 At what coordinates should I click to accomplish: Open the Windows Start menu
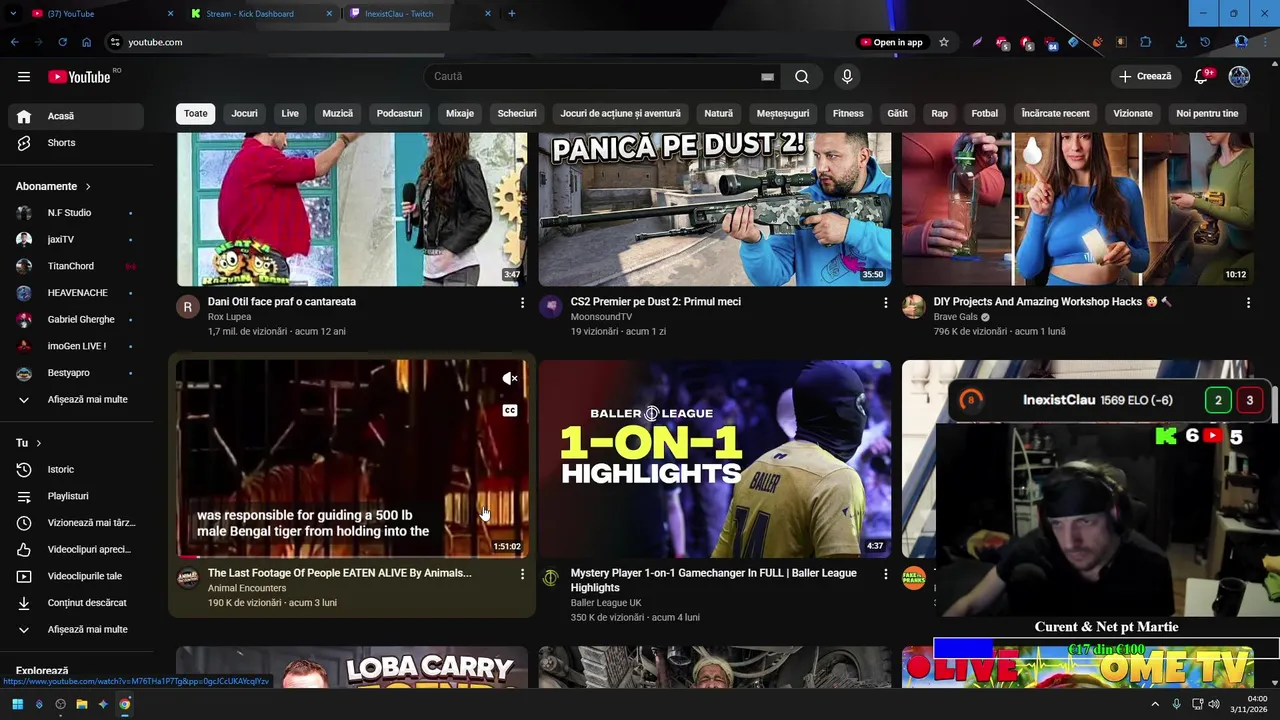click(17, 704)
